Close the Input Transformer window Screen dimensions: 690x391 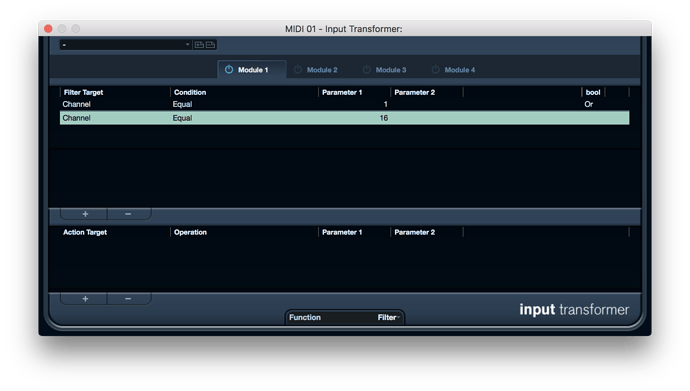48,29
